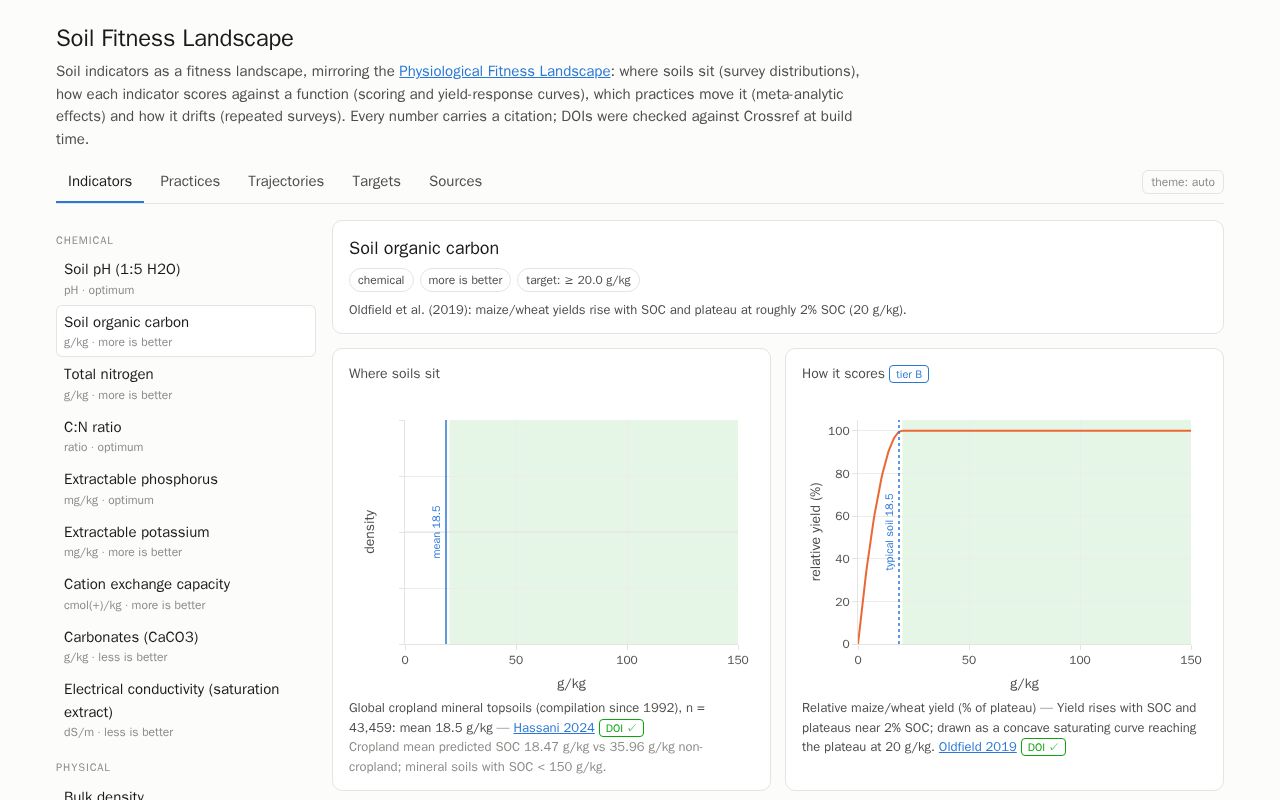Click the 'typical soil 18.5' chart label
The width and height of the screenshot is (1280, 800).
tap(889, 531)
